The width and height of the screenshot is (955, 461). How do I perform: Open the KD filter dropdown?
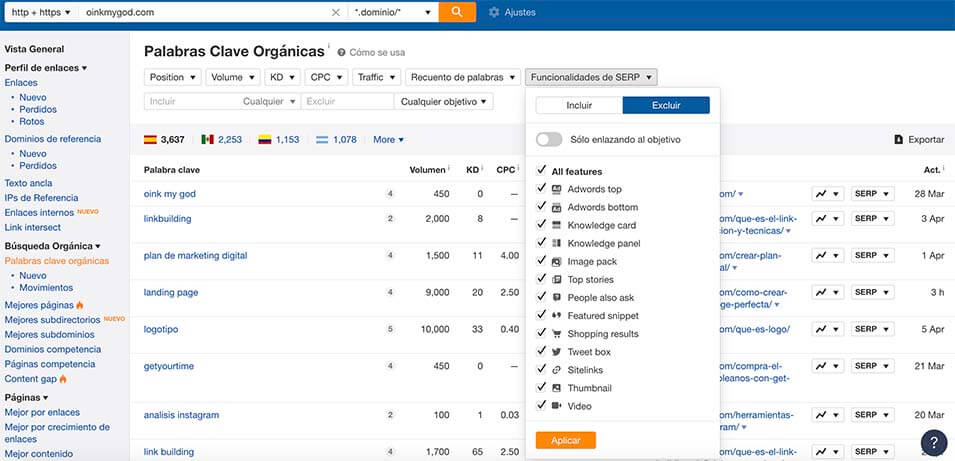[283, 77]
